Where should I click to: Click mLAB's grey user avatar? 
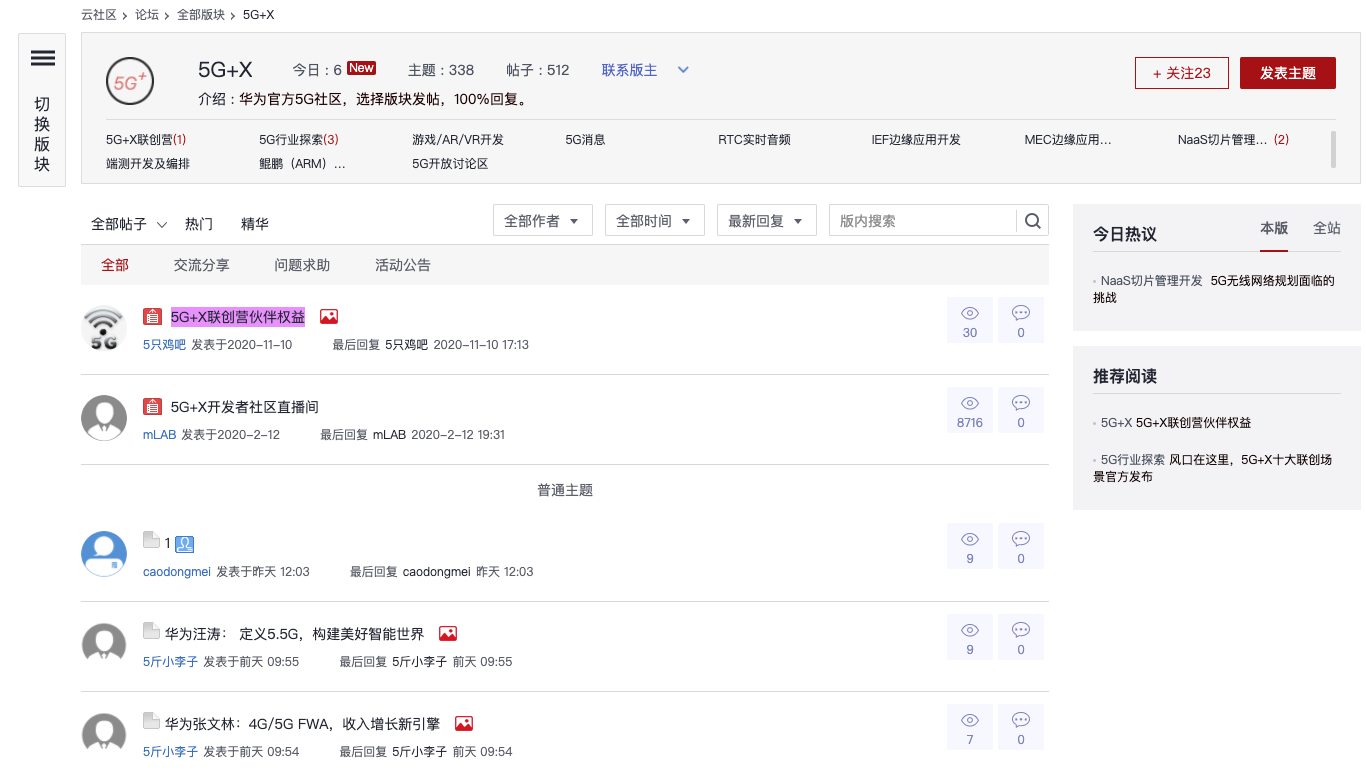(x=104, y=418)
